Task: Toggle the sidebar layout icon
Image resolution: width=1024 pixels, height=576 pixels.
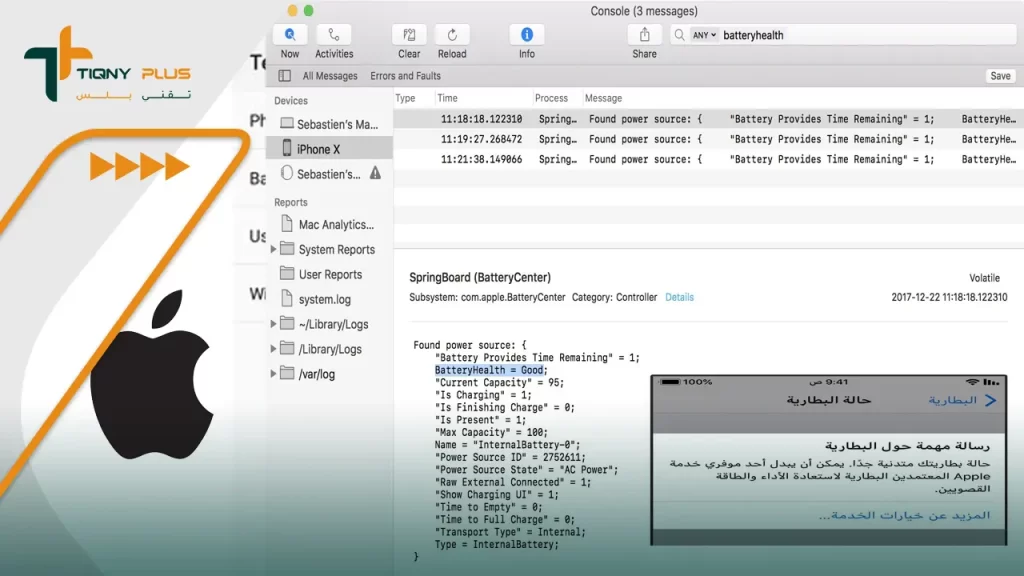Action: [x=285, y=76]
